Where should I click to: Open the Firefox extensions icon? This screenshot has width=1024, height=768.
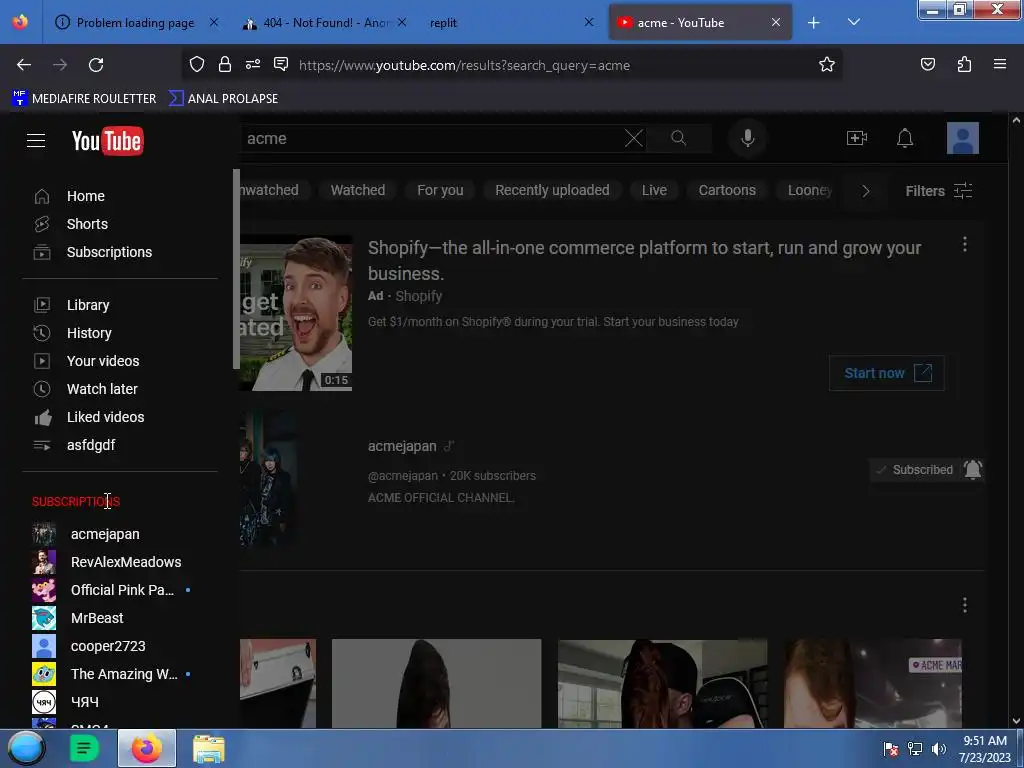[x=964, y=64]
